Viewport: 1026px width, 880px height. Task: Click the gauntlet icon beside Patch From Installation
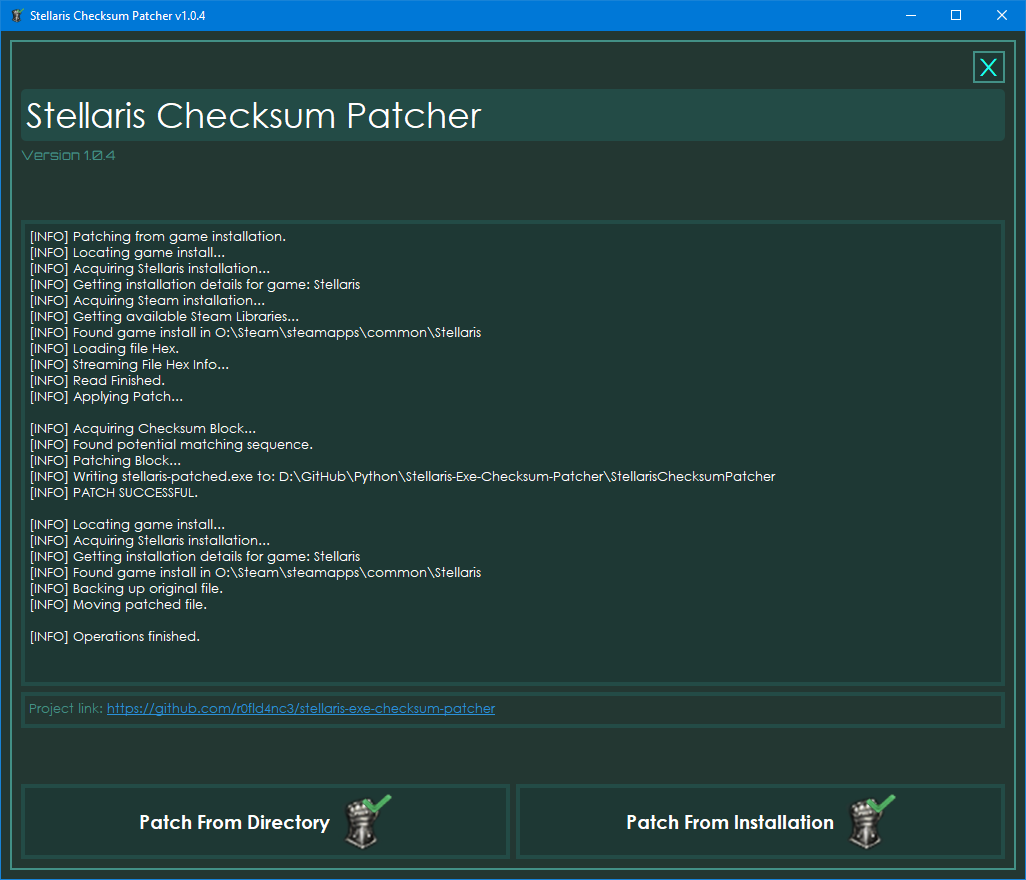pyautogui.click(x=871, y=822)
